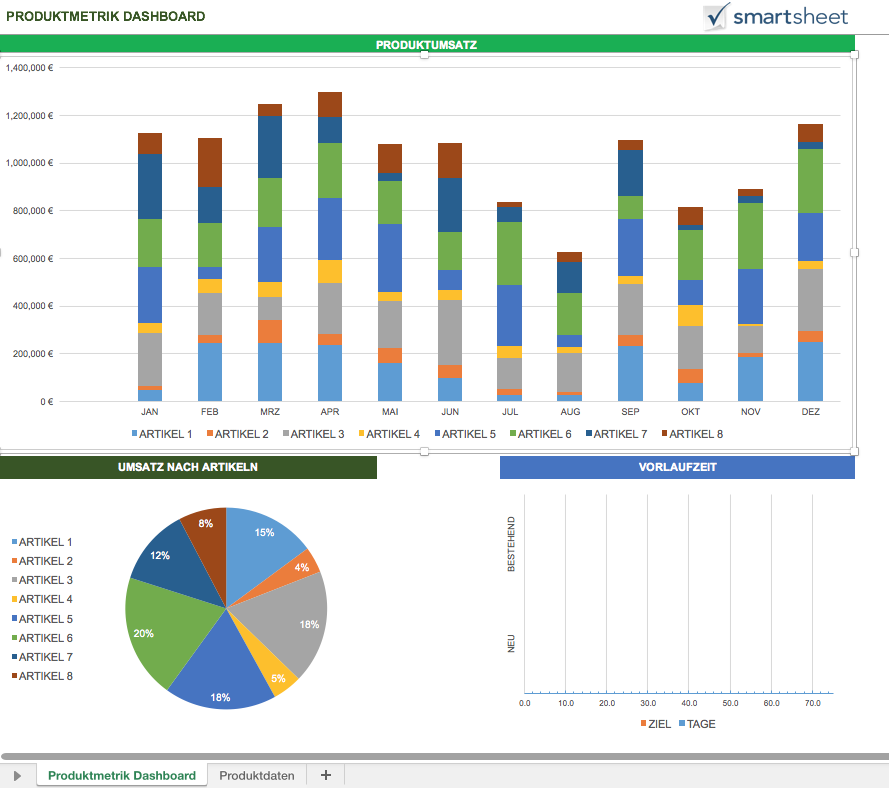Select the AUG stacked bar column
The width and height of the screenshot is (889, 788).
(570, 330)
